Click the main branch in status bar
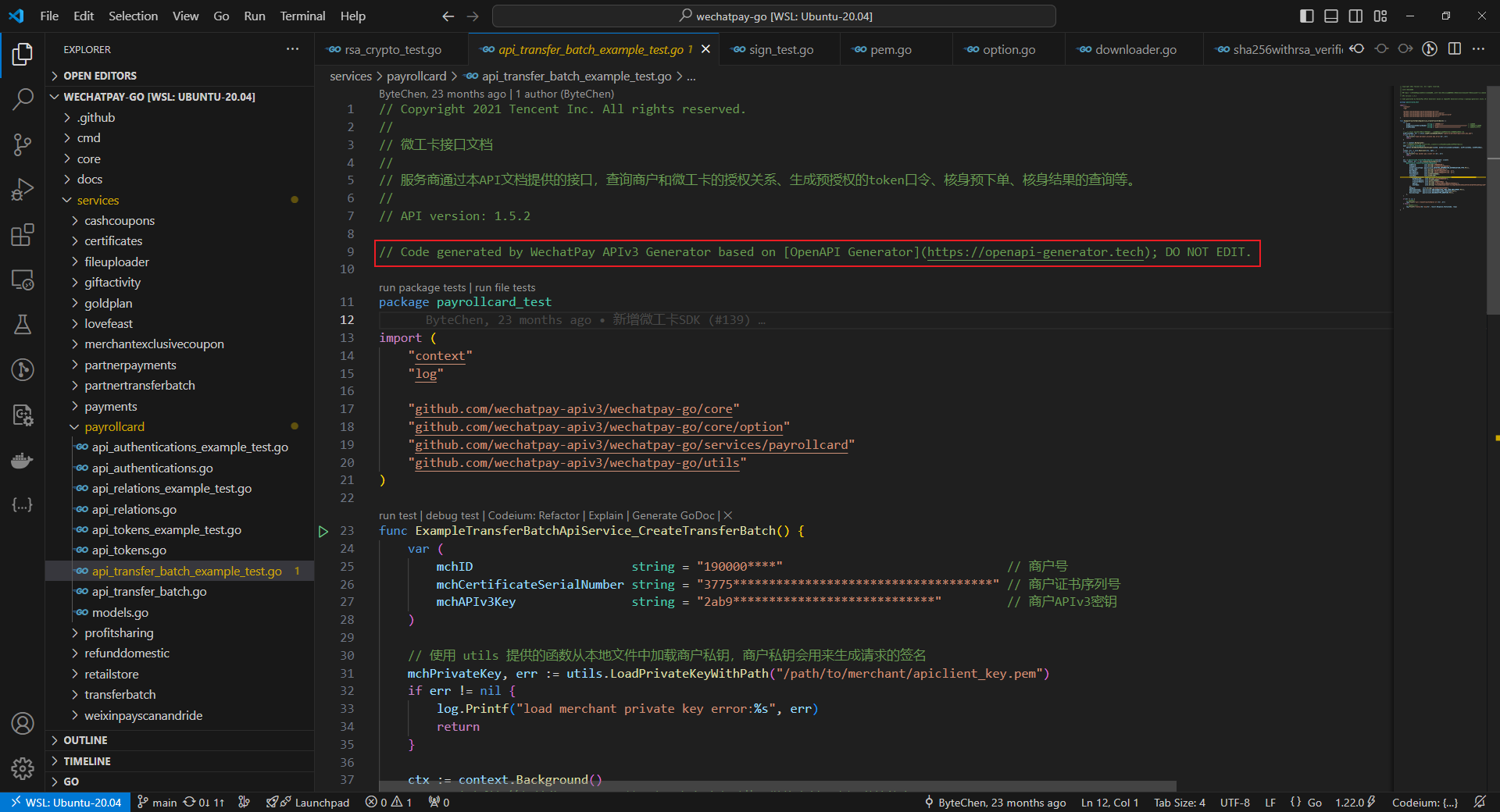 [157, 802]
